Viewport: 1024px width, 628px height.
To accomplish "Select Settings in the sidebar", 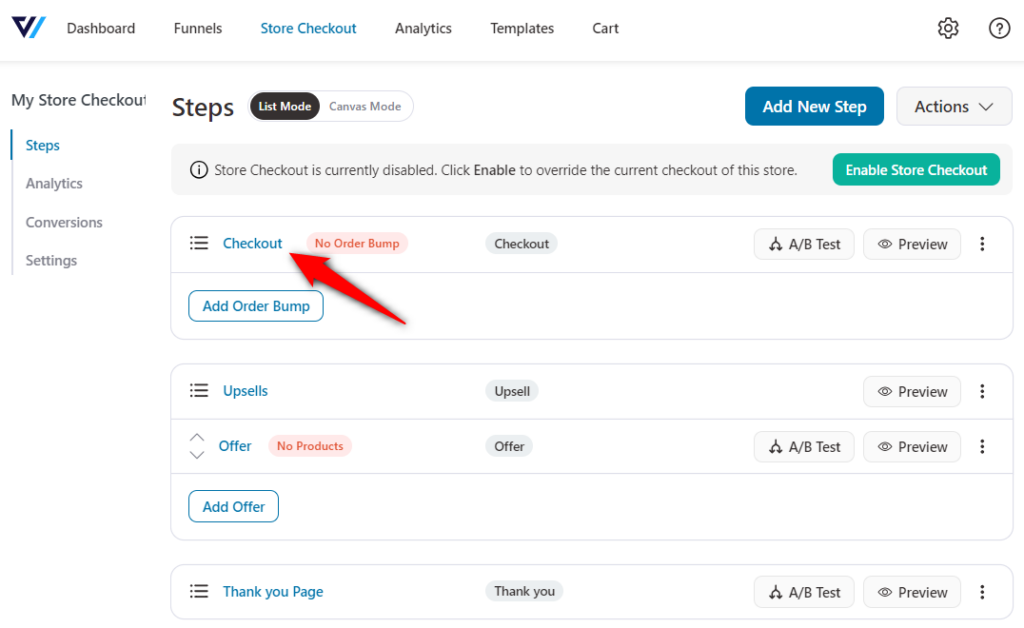I will [x=51, y=260].
